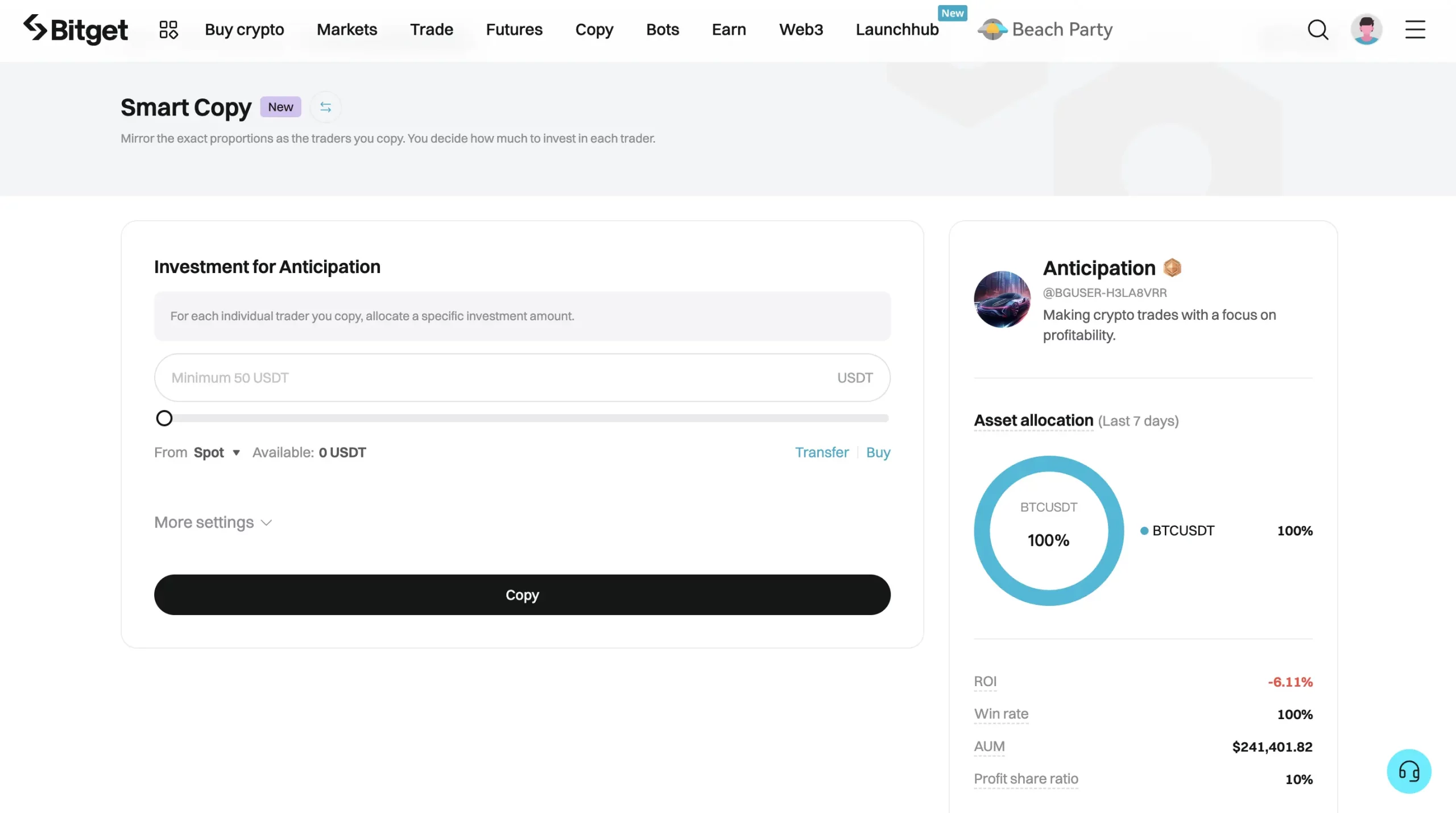This screenshot has width=1456, height=813.
Task: Open the Web3 menu
Action: click(801, 30)
